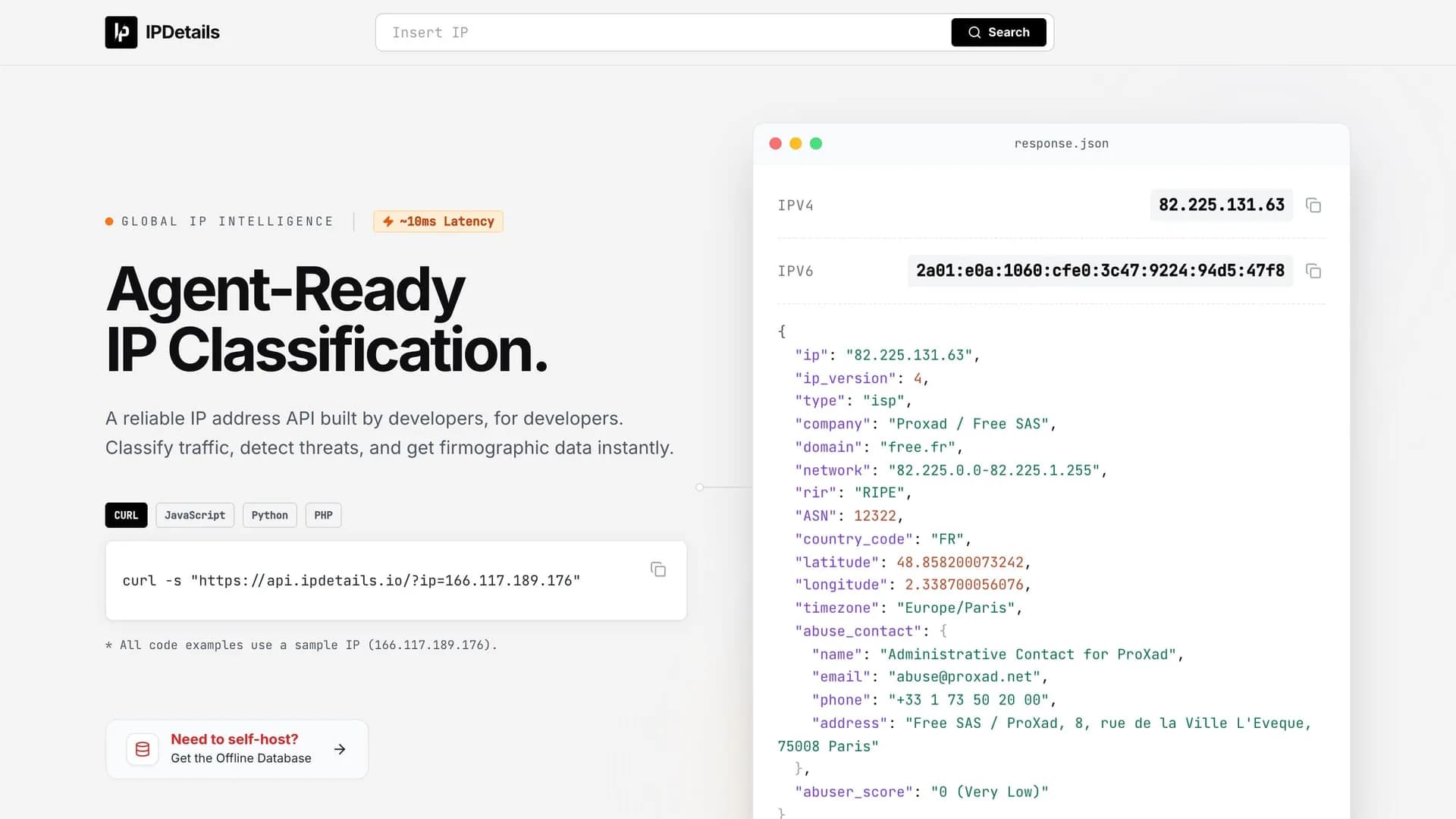The image size is (1456, 819).
Task: Switch to the PHP code tab
Action: 323,515
